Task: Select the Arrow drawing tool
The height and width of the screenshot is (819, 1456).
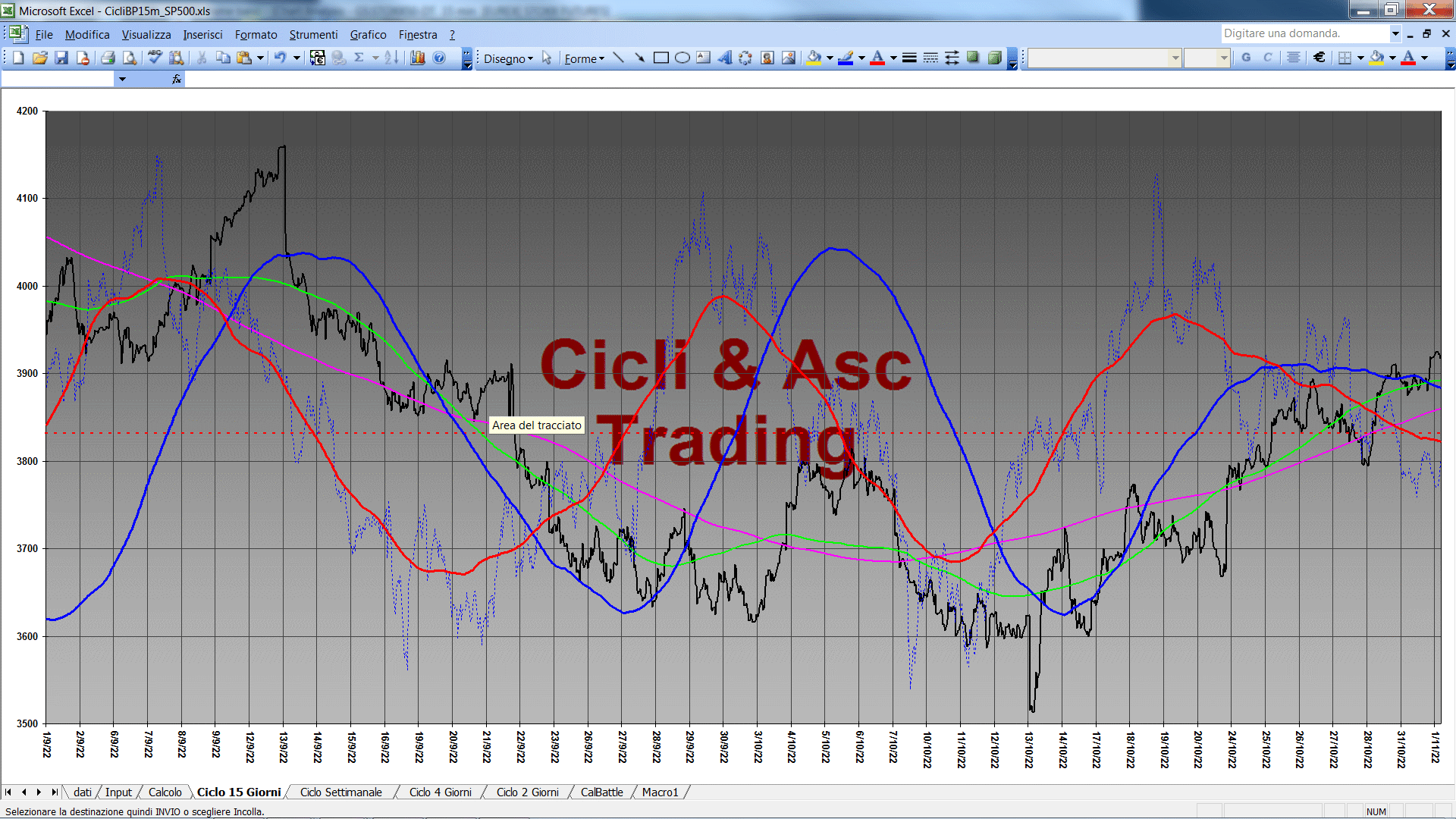Action: [x=640, y=58]
